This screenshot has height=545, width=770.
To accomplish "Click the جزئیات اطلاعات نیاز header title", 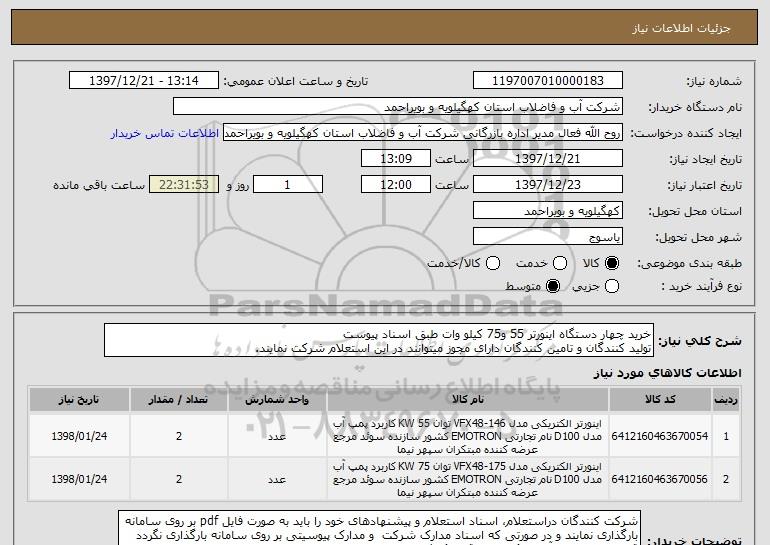I will 681,28.
